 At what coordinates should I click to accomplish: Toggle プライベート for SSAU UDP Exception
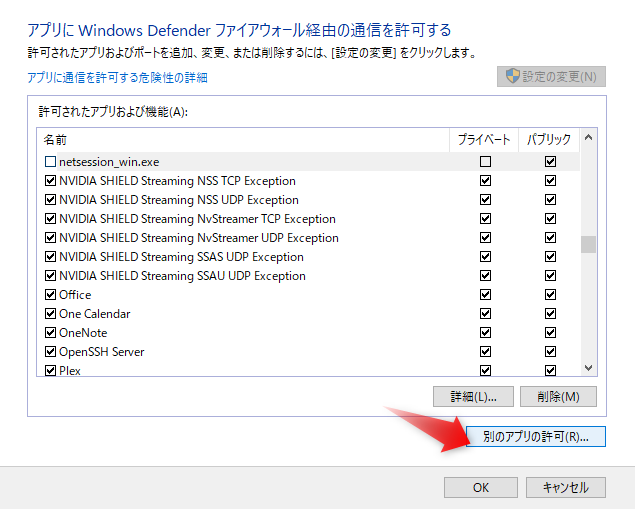tap(485, 276)
